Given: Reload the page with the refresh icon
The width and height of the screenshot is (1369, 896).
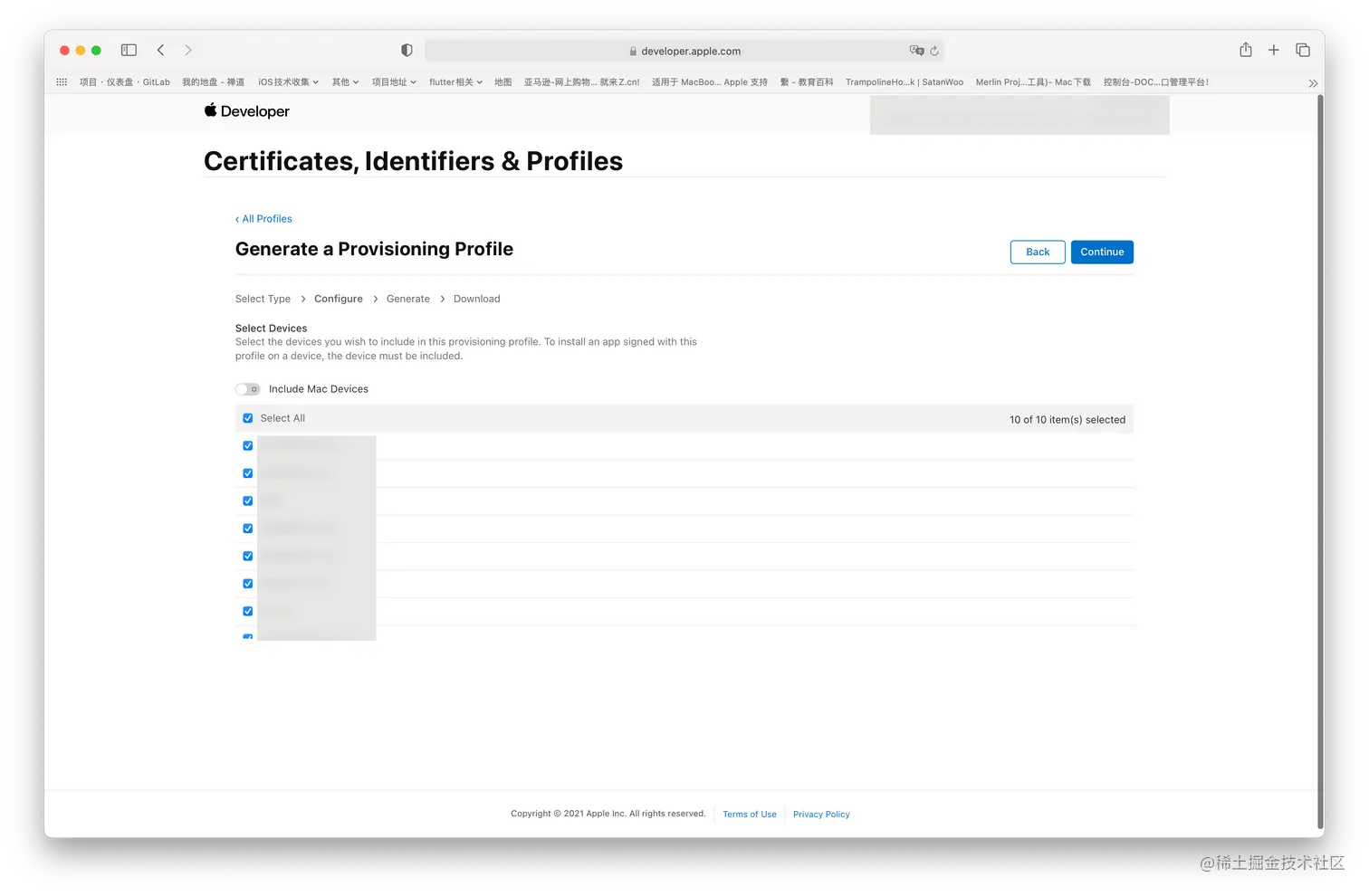Looking at the screenshot, I should (934, 51).
